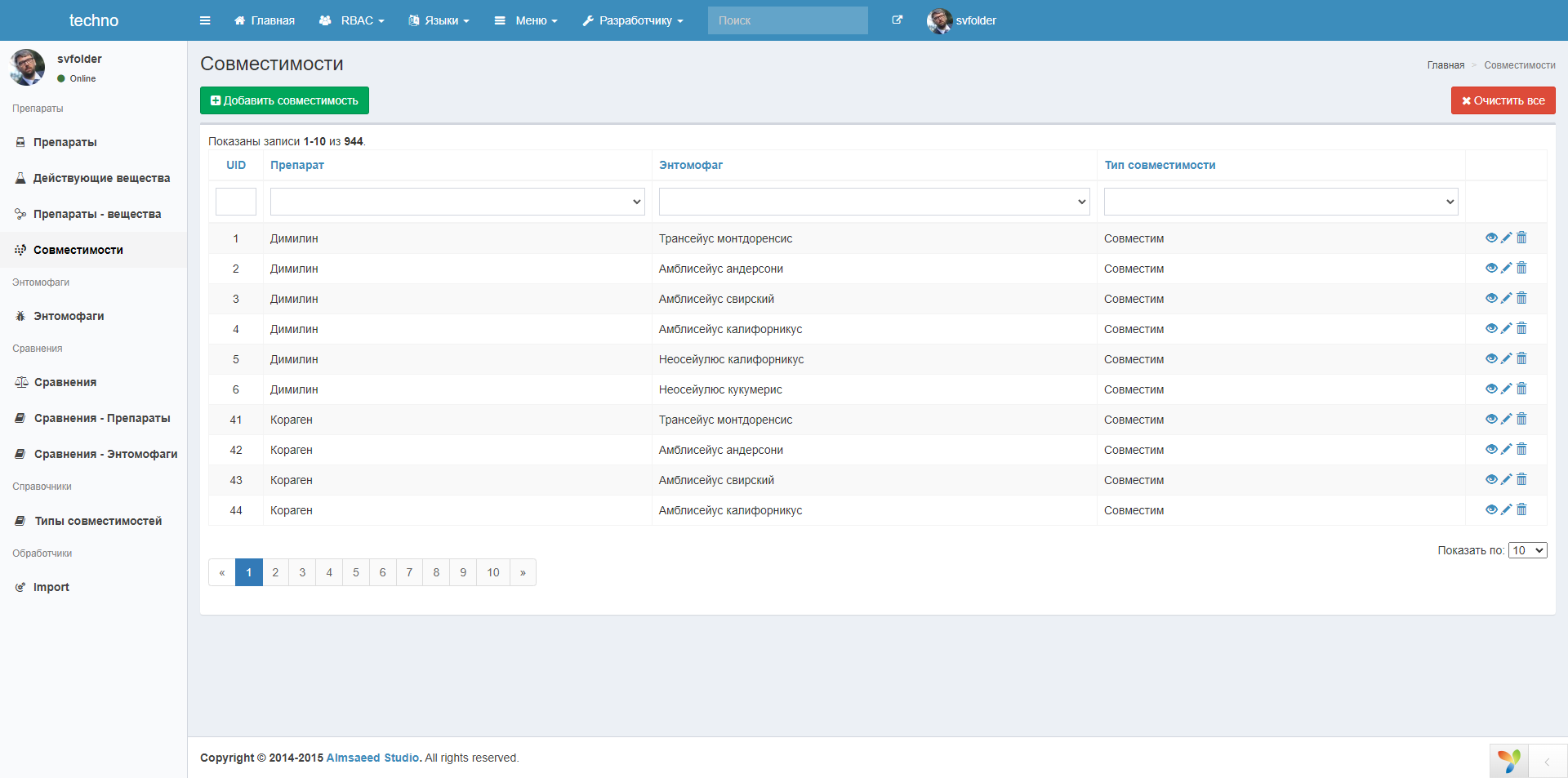Open the Almsaeed Studio footer link
Image resolution: width=1568 pixels, height=778 pixels.
372,758
